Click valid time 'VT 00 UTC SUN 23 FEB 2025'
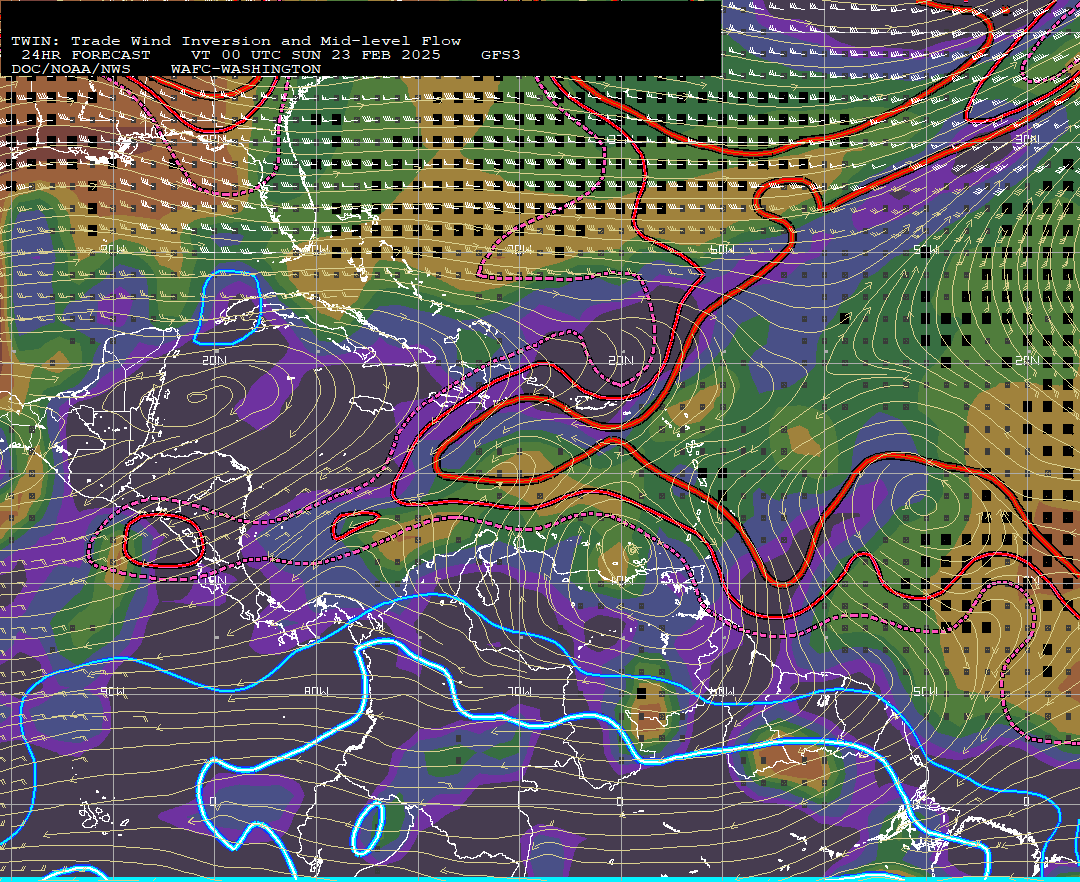1080x882 pixels. coord(315,55)
